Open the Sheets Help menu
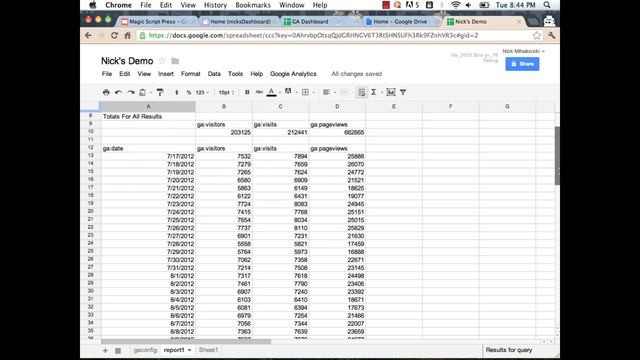640x360 pixels. point(256,74)
